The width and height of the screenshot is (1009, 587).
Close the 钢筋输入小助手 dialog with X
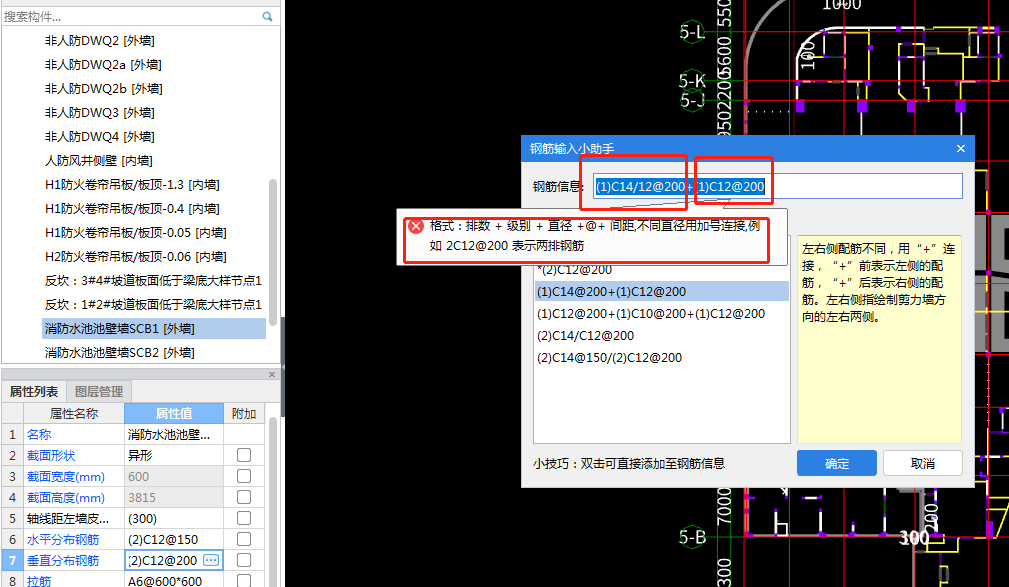click(x=961, y=149)
